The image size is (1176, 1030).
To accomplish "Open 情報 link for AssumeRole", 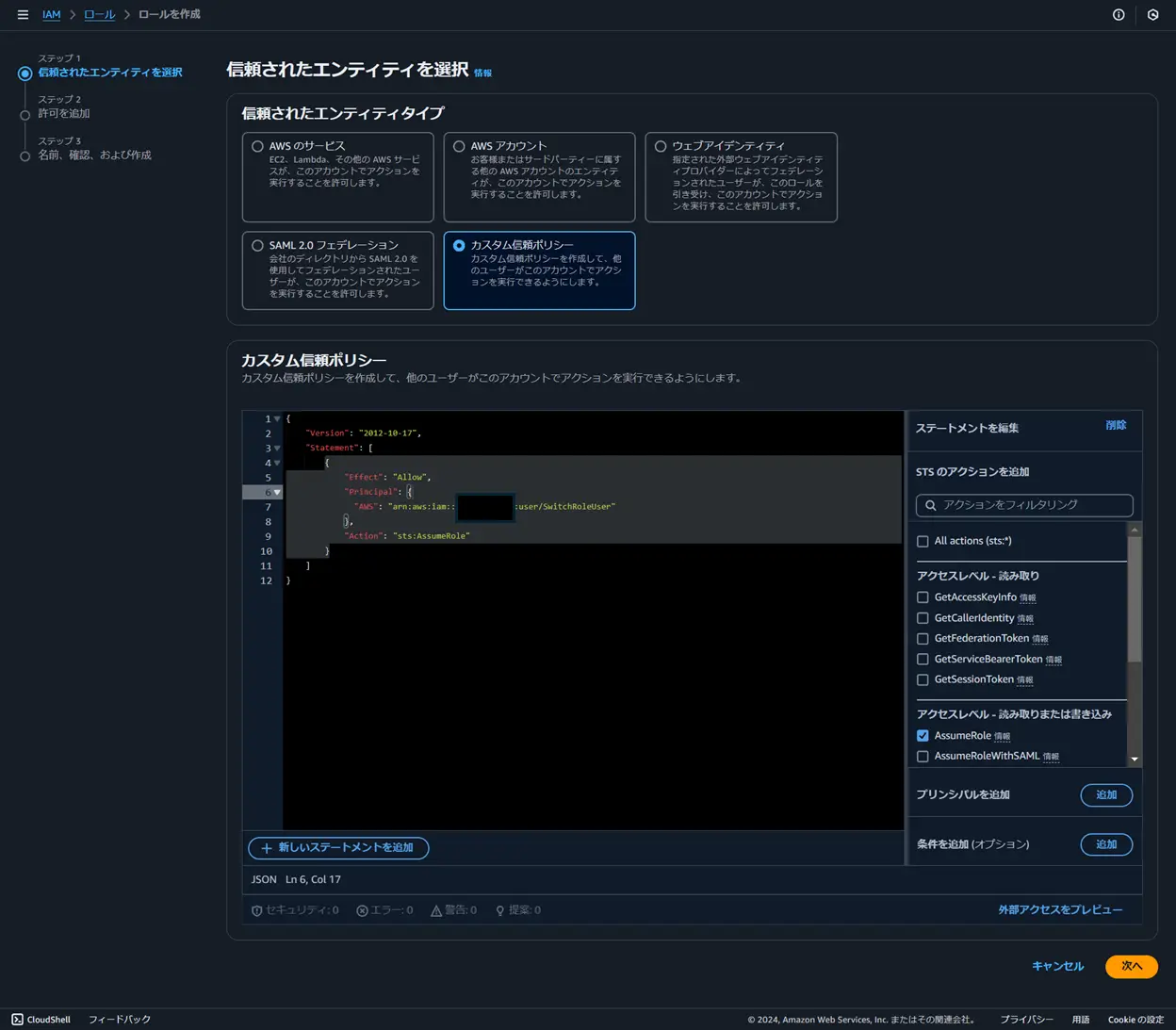I will point(1002,737).
